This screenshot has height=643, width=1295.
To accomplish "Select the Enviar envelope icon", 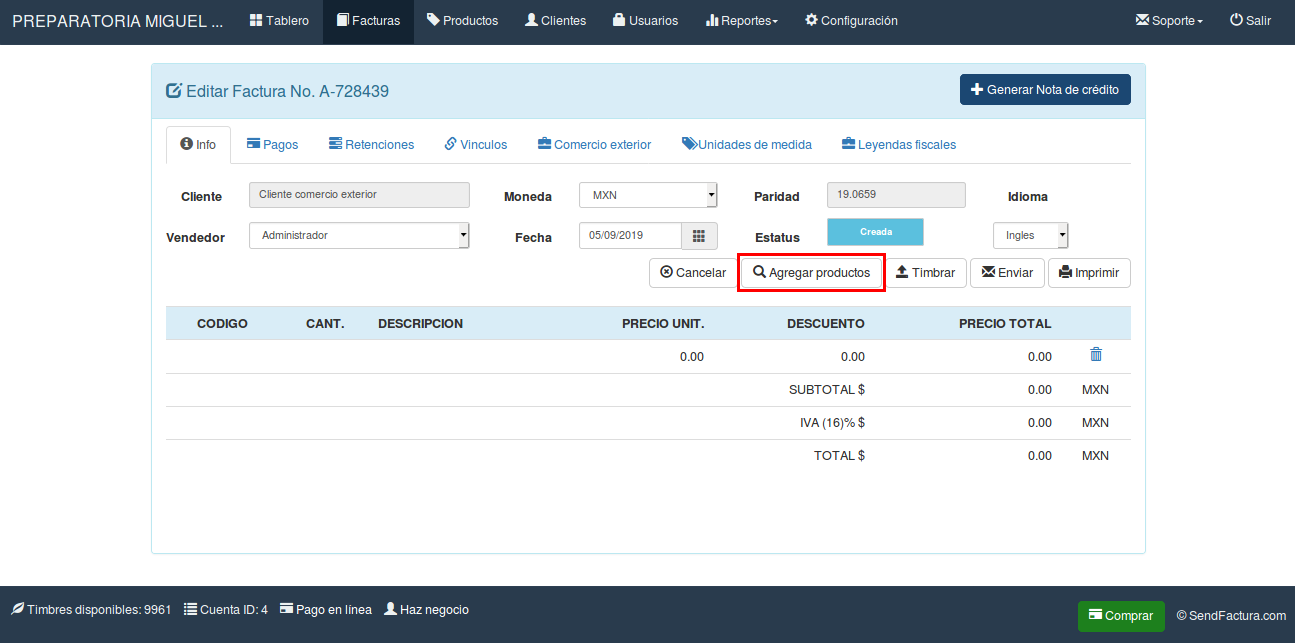I will (990, 272).
